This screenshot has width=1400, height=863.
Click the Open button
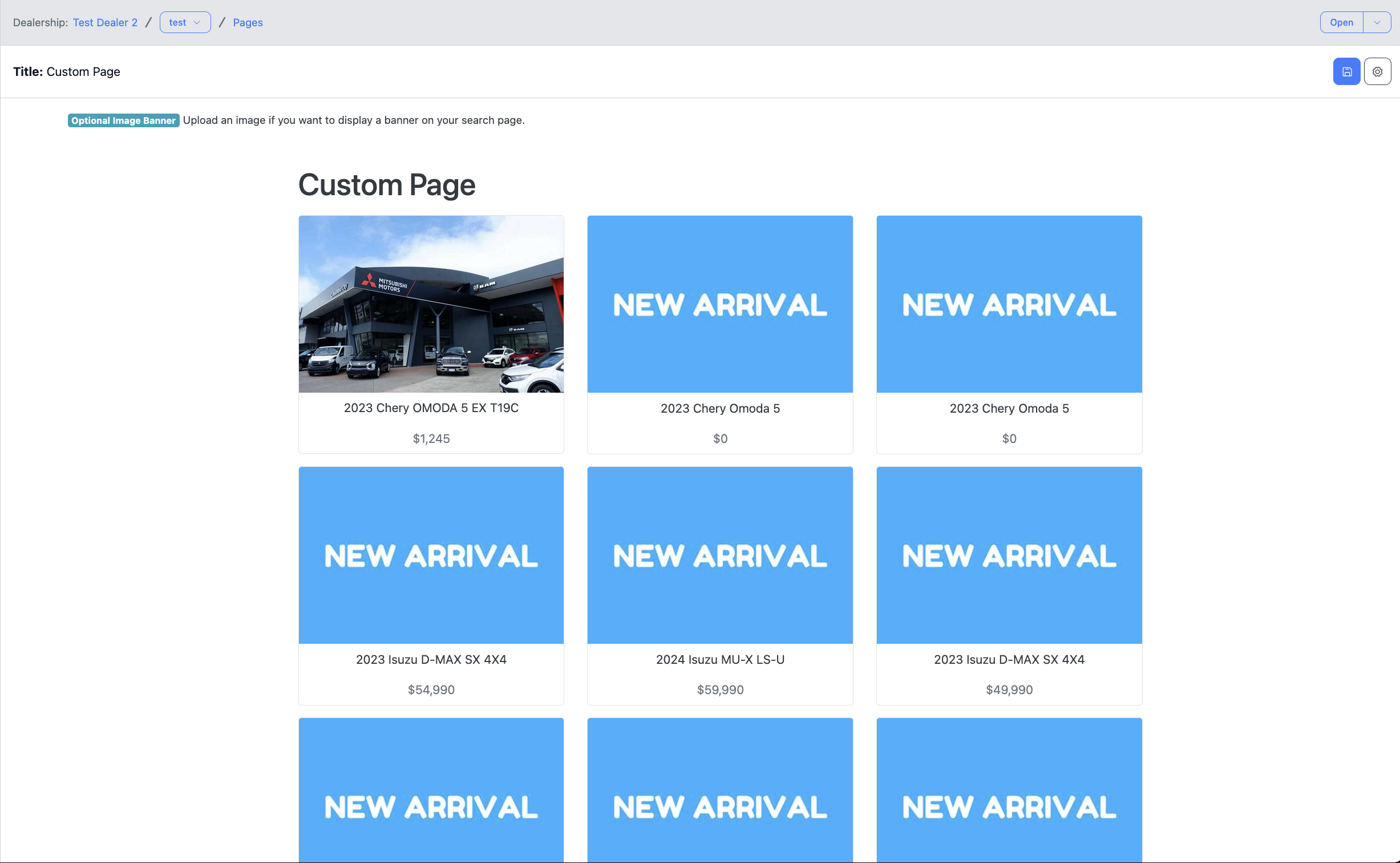coord(1341,22)
